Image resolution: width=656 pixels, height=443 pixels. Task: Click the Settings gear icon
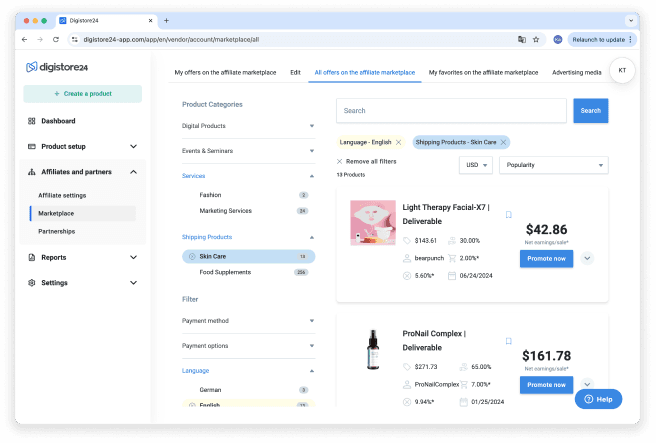(31, 283)
